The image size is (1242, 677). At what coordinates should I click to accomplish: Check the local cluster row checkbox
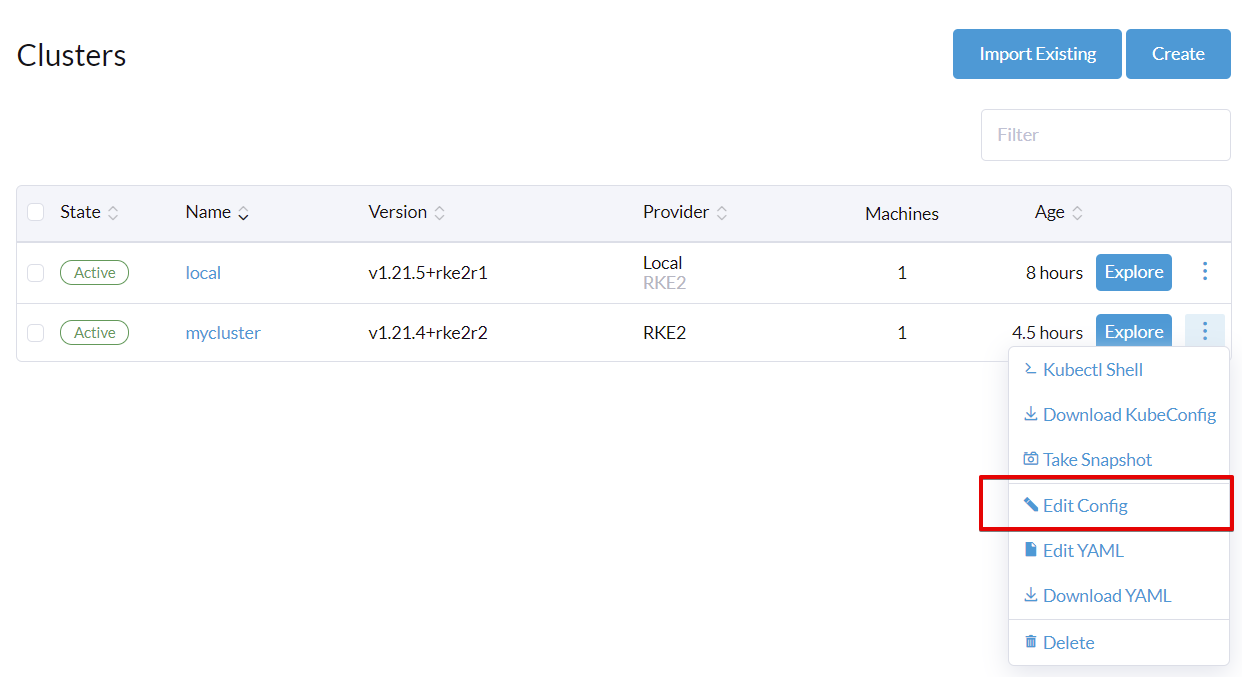click(36, 272)
